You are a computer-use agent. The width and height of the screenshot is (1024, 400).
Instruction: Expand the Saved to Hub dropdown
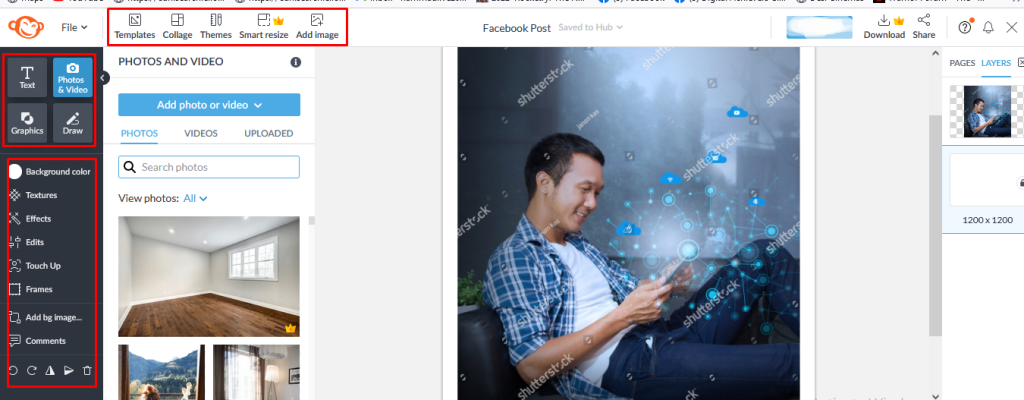[x=590, y=27]
